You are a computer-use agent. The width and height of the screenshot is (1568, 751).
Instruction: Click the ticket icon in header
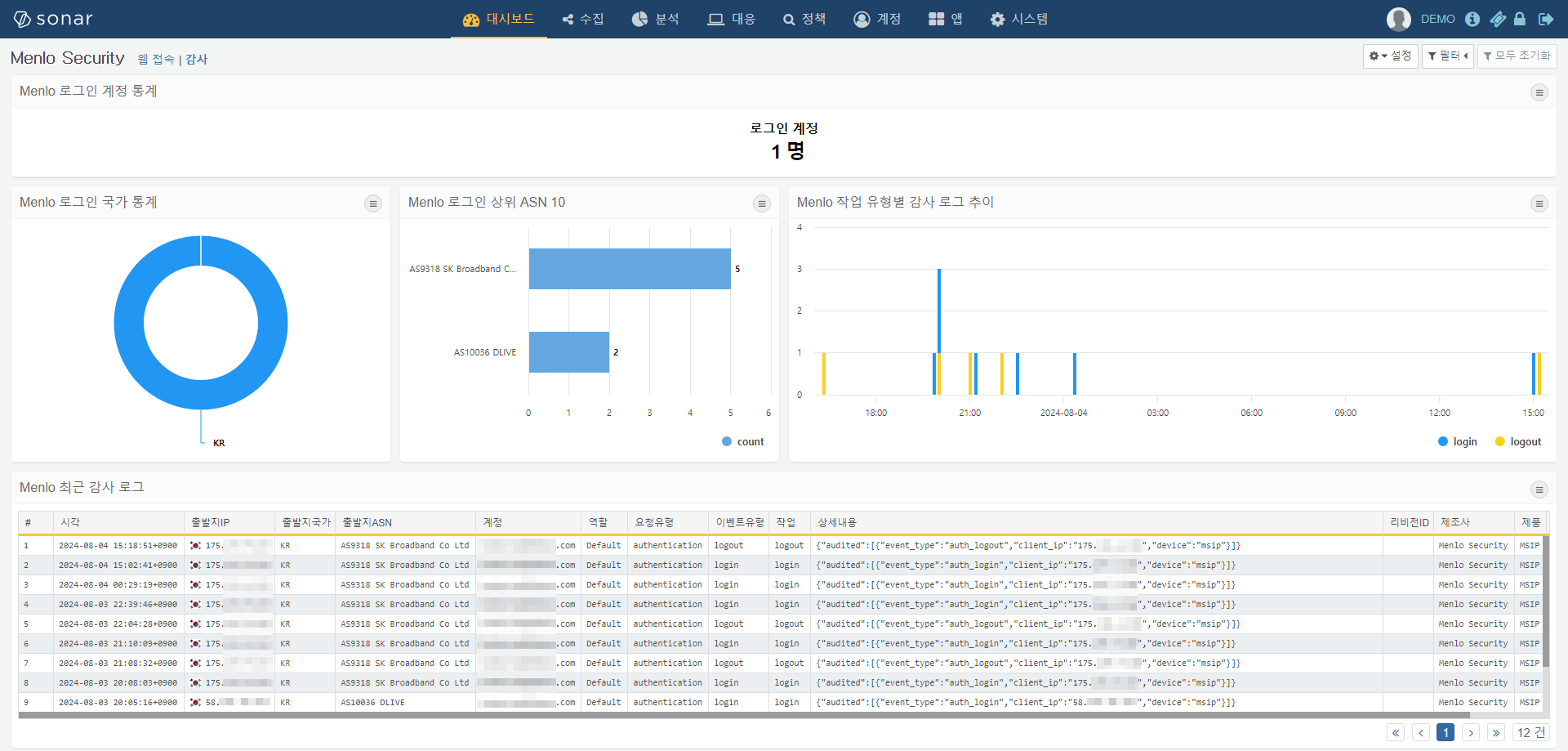click(1498, 19)
